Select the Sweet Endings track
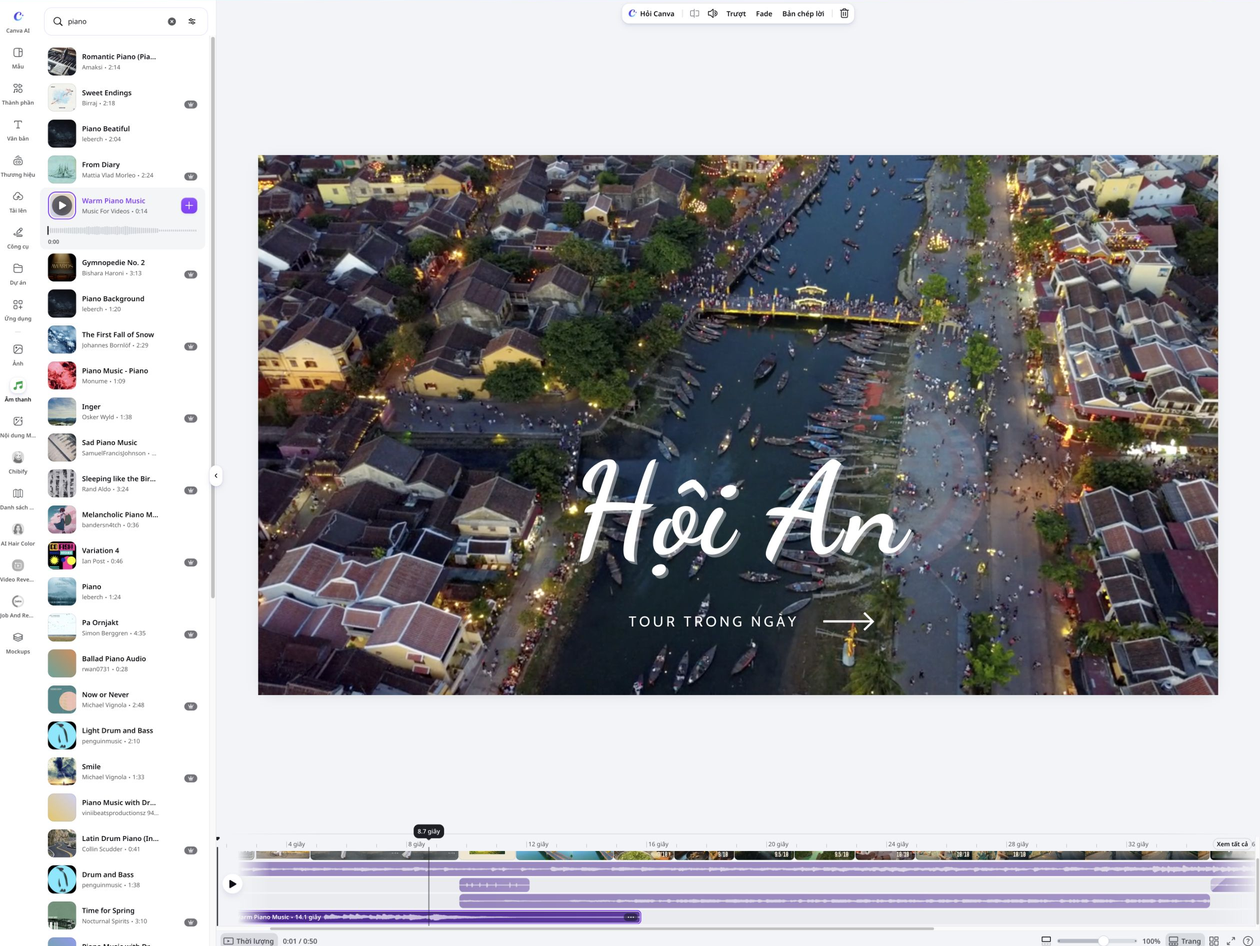Screen dimensions: 1260x946 [x=122, y=97]
